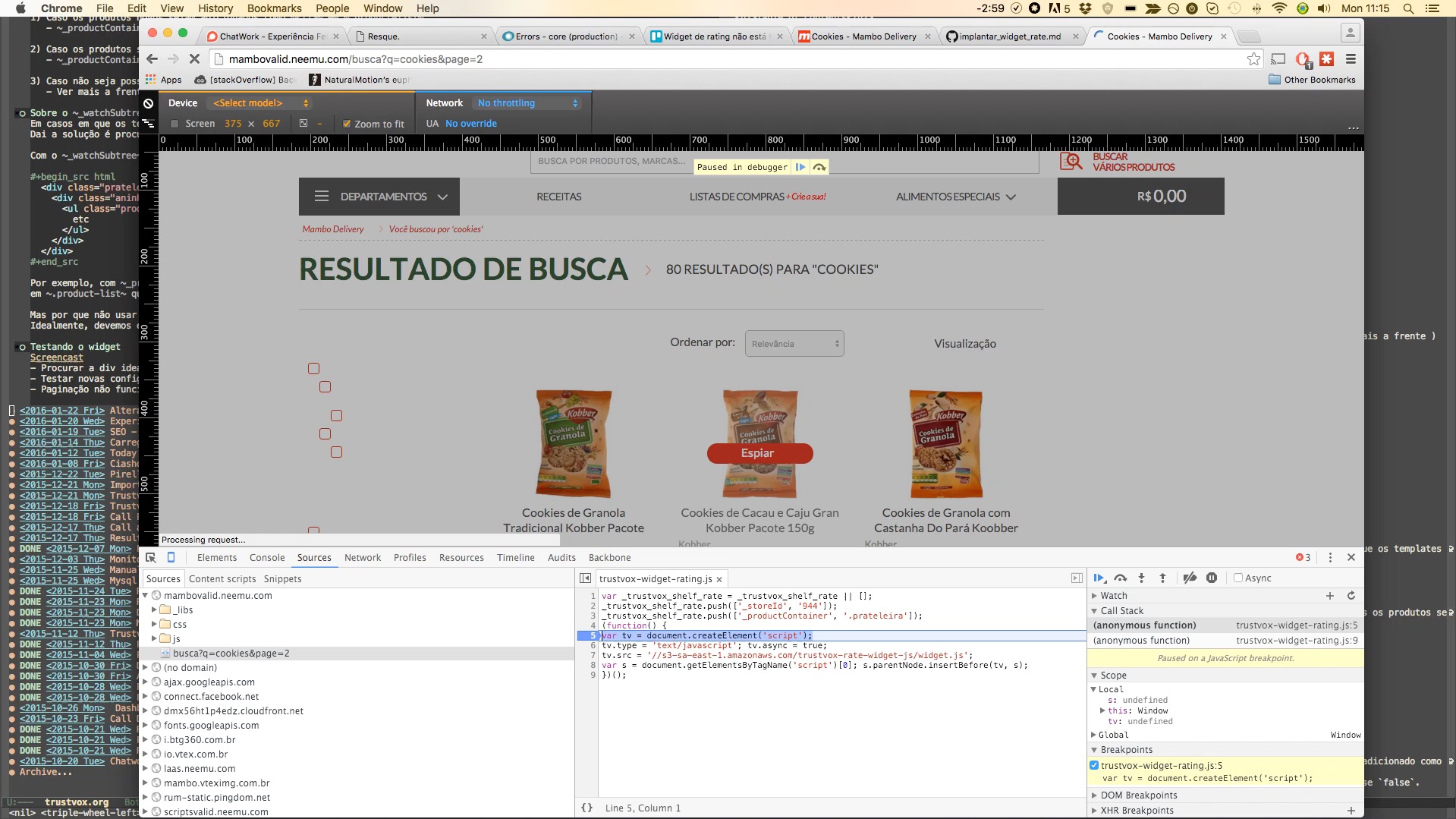Go back to previous page

coord(152,59)
